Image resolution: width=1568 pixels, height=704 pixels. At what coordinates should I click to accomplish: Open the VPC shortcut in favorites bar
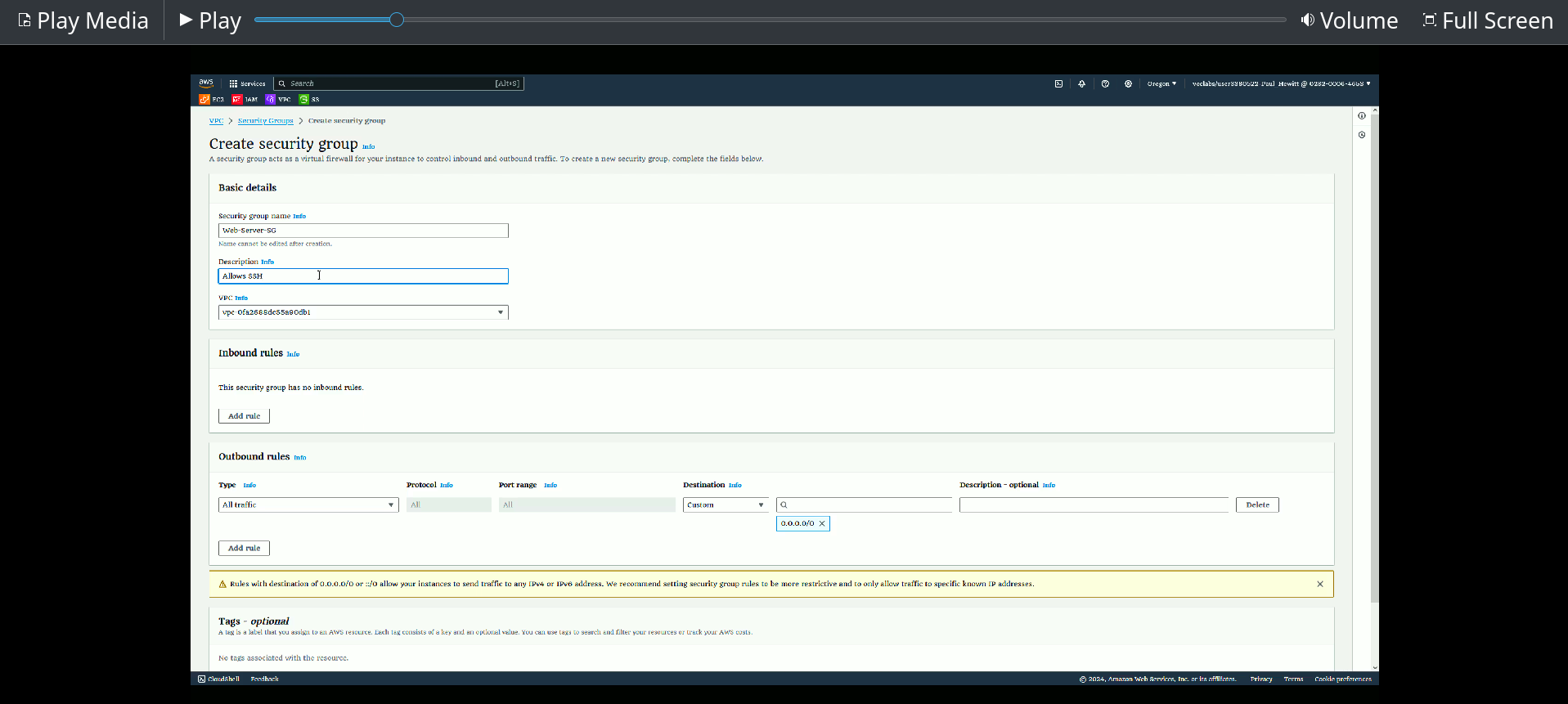coord(278,99)
